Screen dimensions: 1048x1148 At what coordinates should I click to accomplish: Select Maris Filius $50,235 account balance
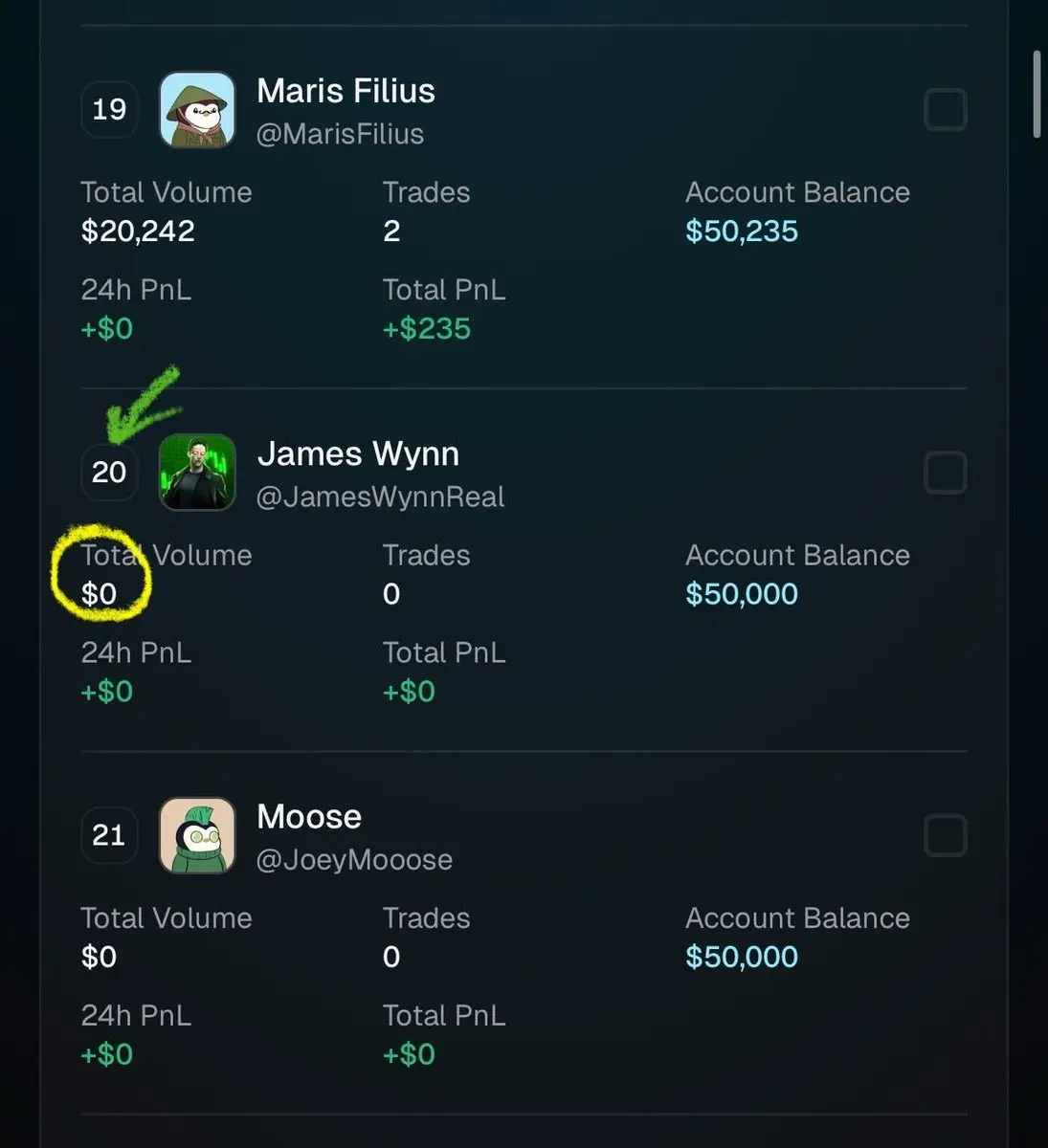(x=742, y=231)
